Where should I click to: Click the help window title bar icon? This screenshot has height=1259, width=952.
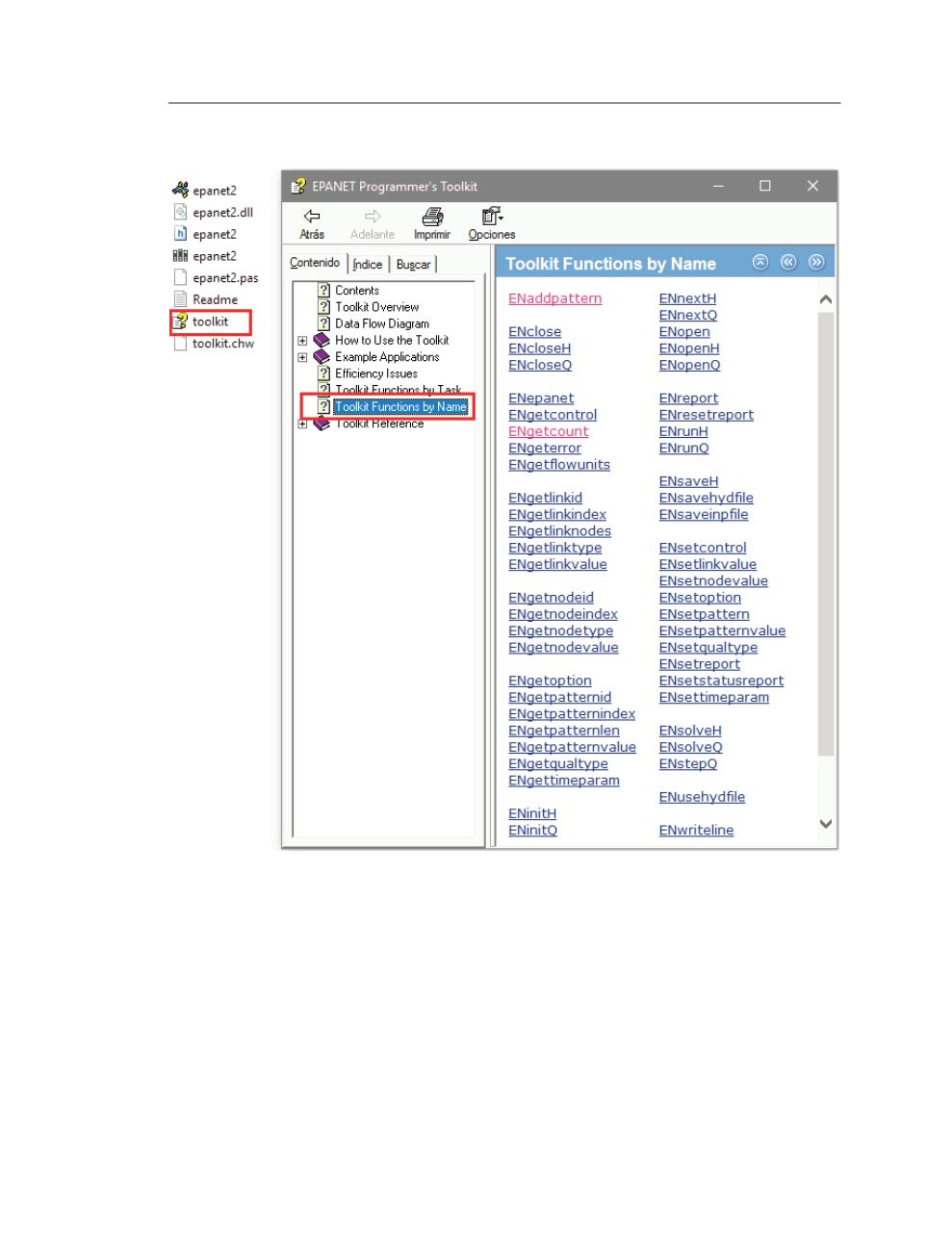[x=298, y=187]
